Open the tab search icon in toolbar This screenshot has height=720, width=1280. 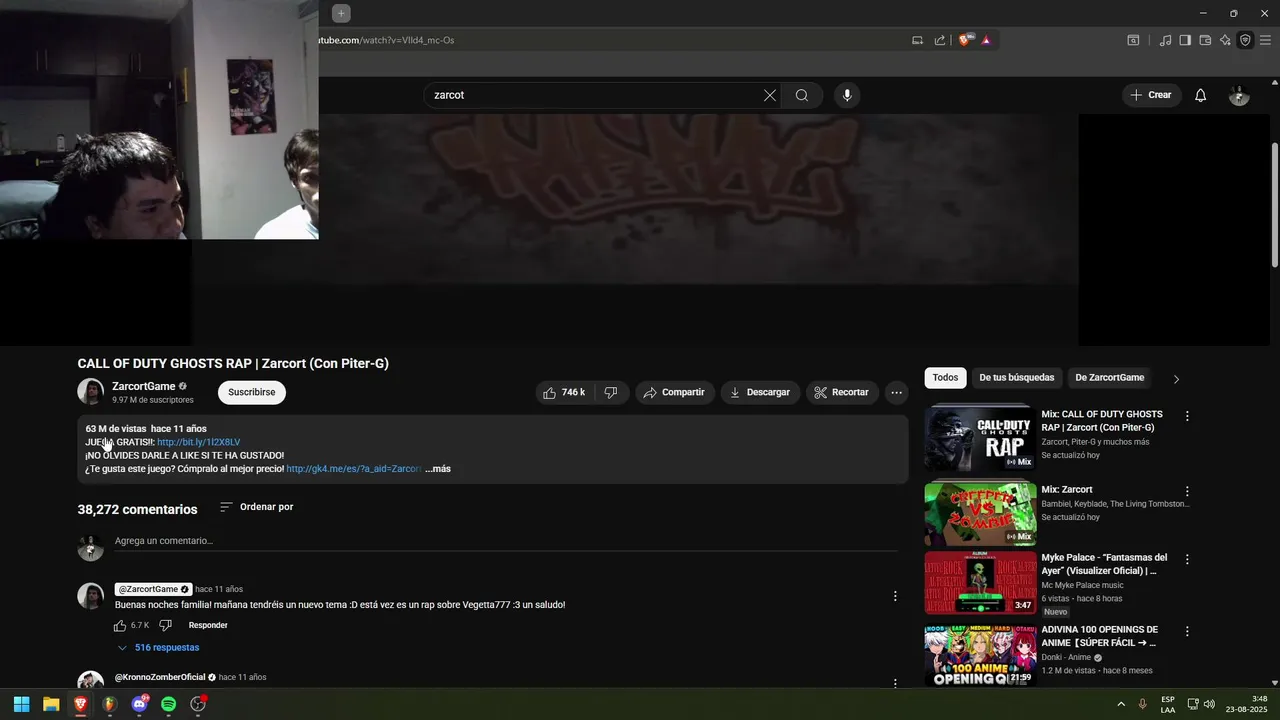1133,40
